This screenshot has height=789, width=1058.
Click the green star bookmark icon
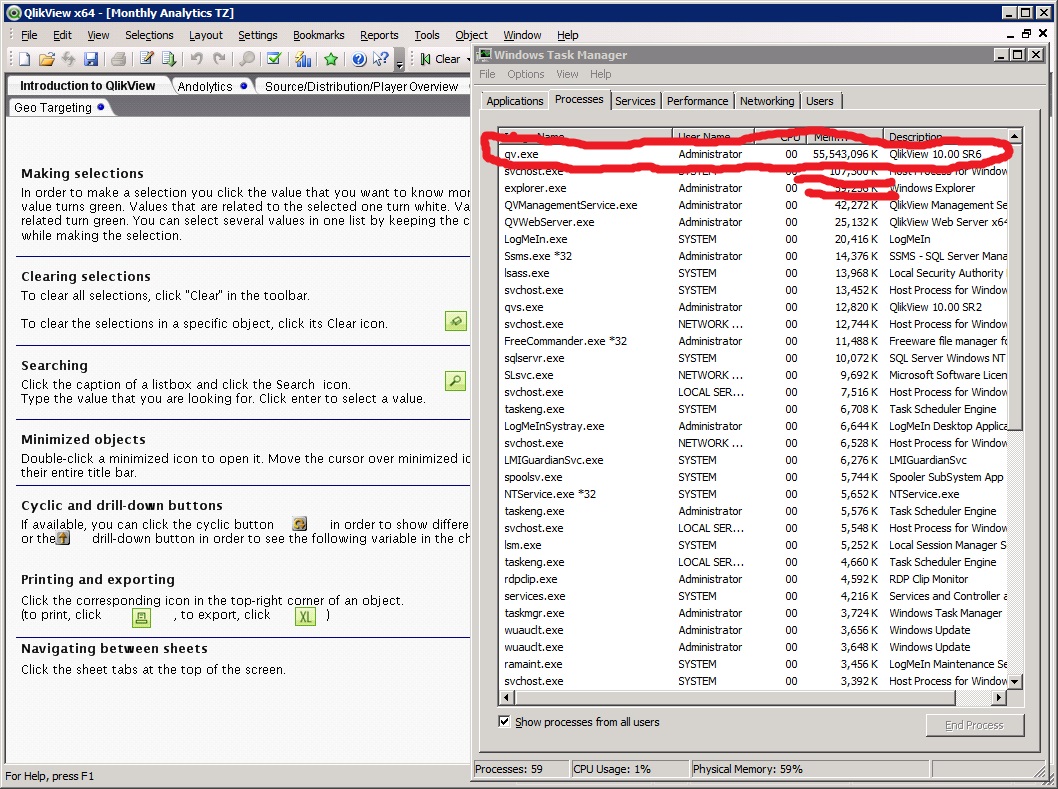point(331,60)
